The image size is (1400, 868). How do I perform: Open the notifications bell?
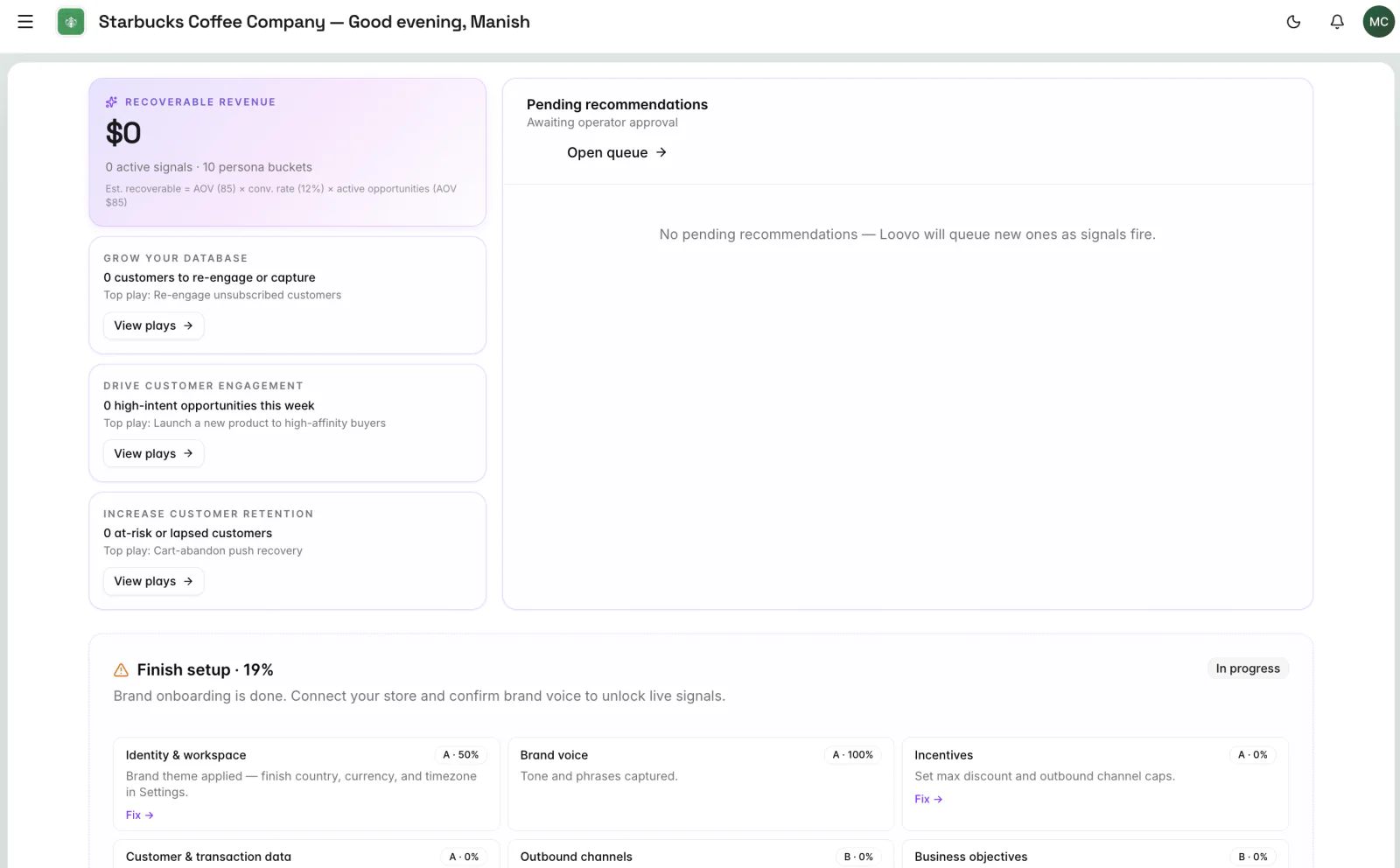click(x=1337, y=22)
